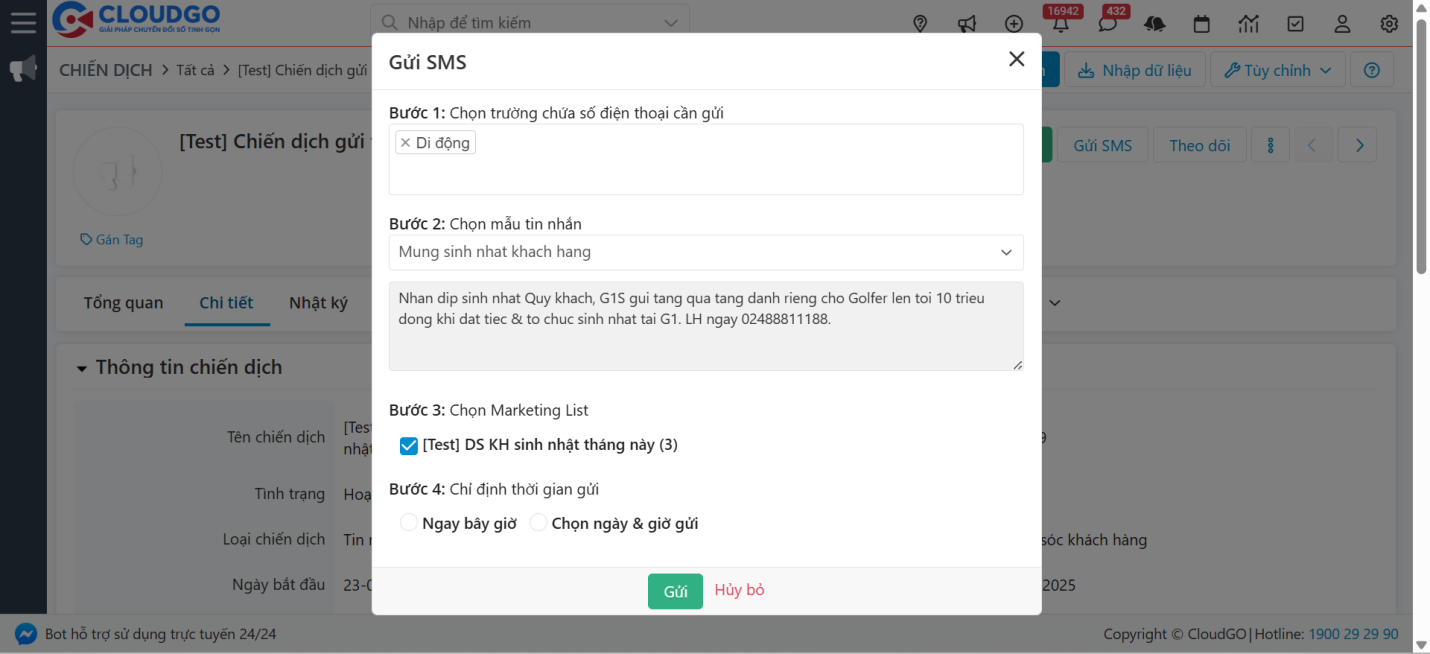Screen dimensions: 1430x654
Task: Uncheck the [Test] DS KH sinh nhật list
Action: point(408,445)
